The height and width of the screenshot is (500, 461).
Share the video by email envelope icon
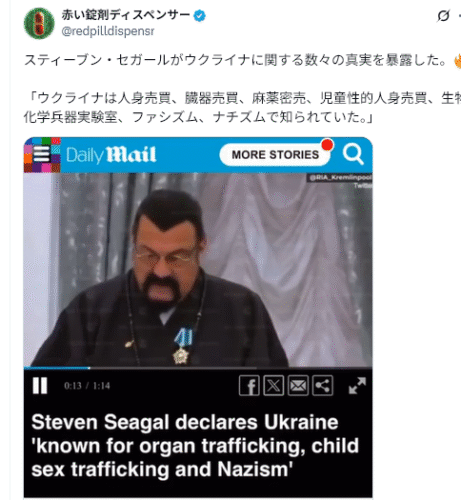pos(298,386)
